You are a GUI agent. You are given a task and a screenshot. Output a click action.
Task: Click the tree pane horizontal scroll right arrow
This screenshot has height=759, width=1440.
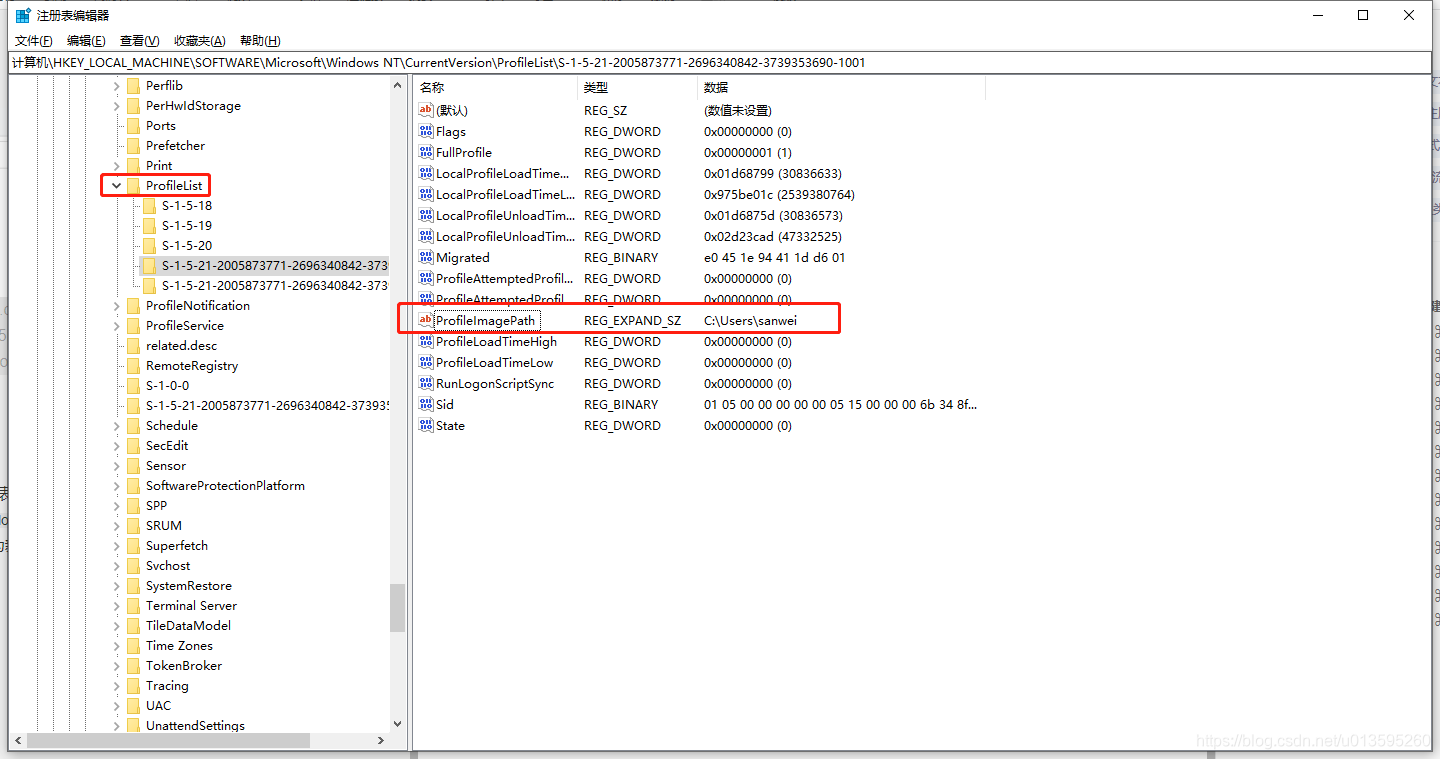click(x=381, y=741)
